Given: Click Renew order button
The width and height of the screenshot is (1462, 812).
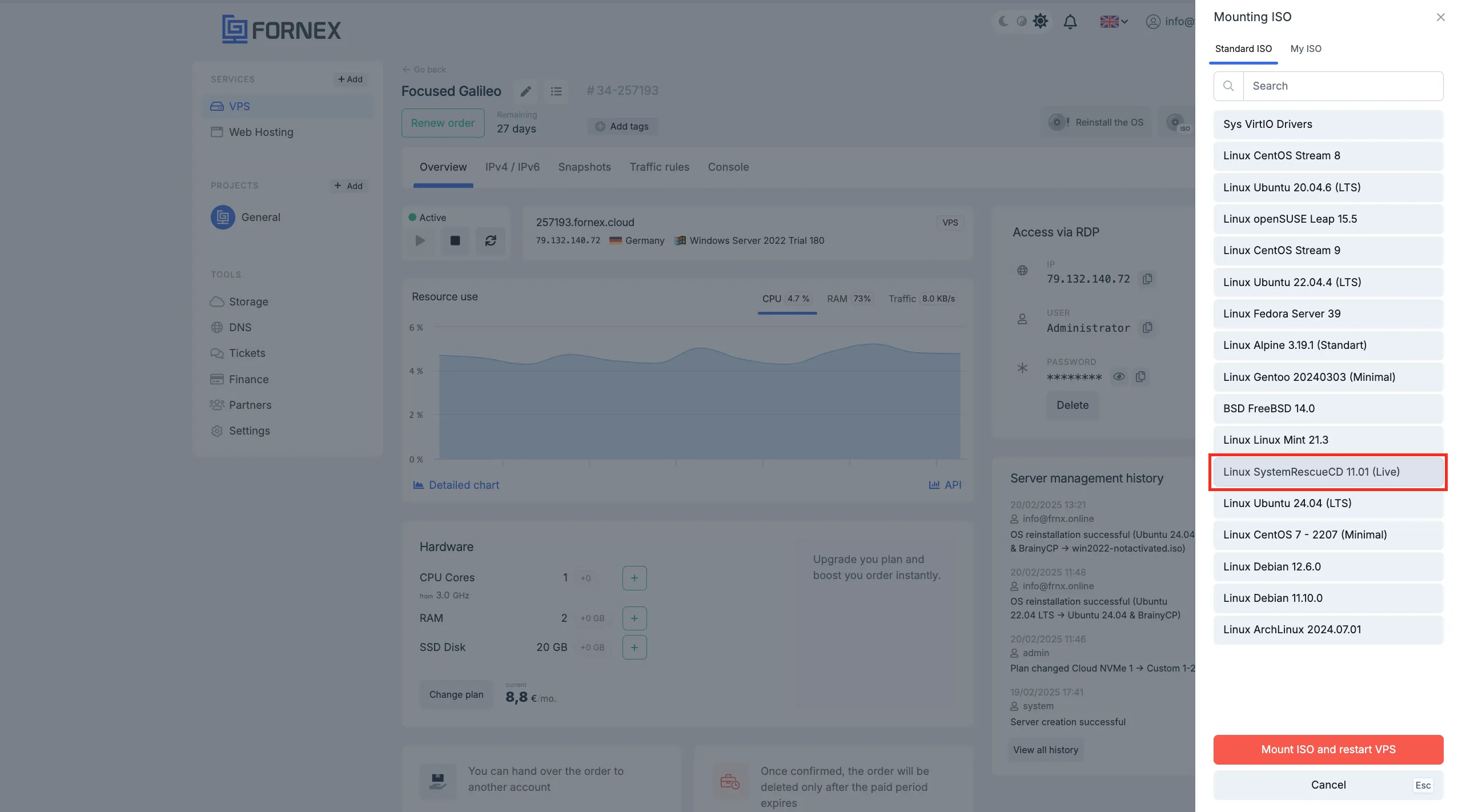Looking at the screenshot, I should 443,123.
